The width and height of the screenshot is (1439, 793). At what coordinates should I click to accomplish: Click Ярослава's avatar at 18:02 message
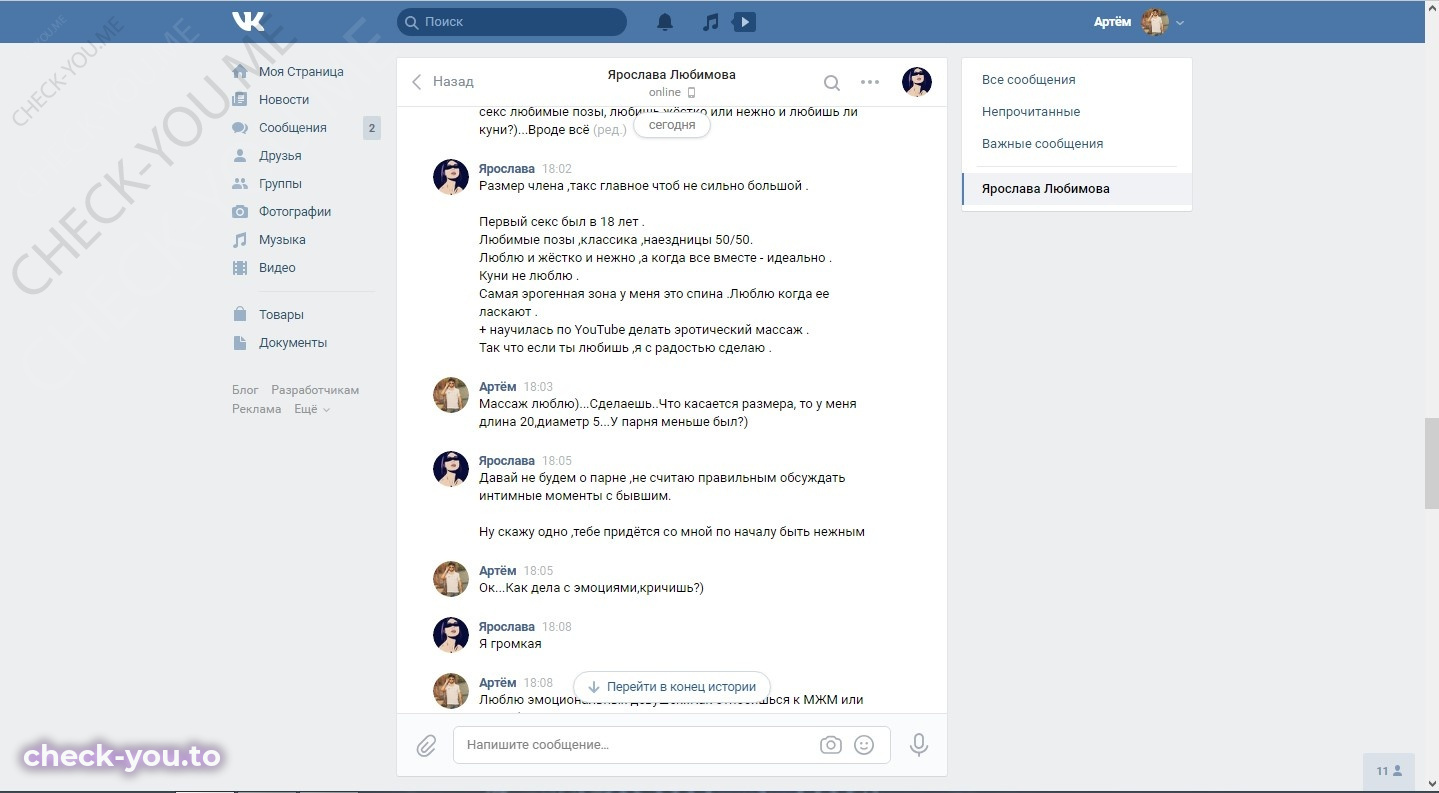pos(451,177)
